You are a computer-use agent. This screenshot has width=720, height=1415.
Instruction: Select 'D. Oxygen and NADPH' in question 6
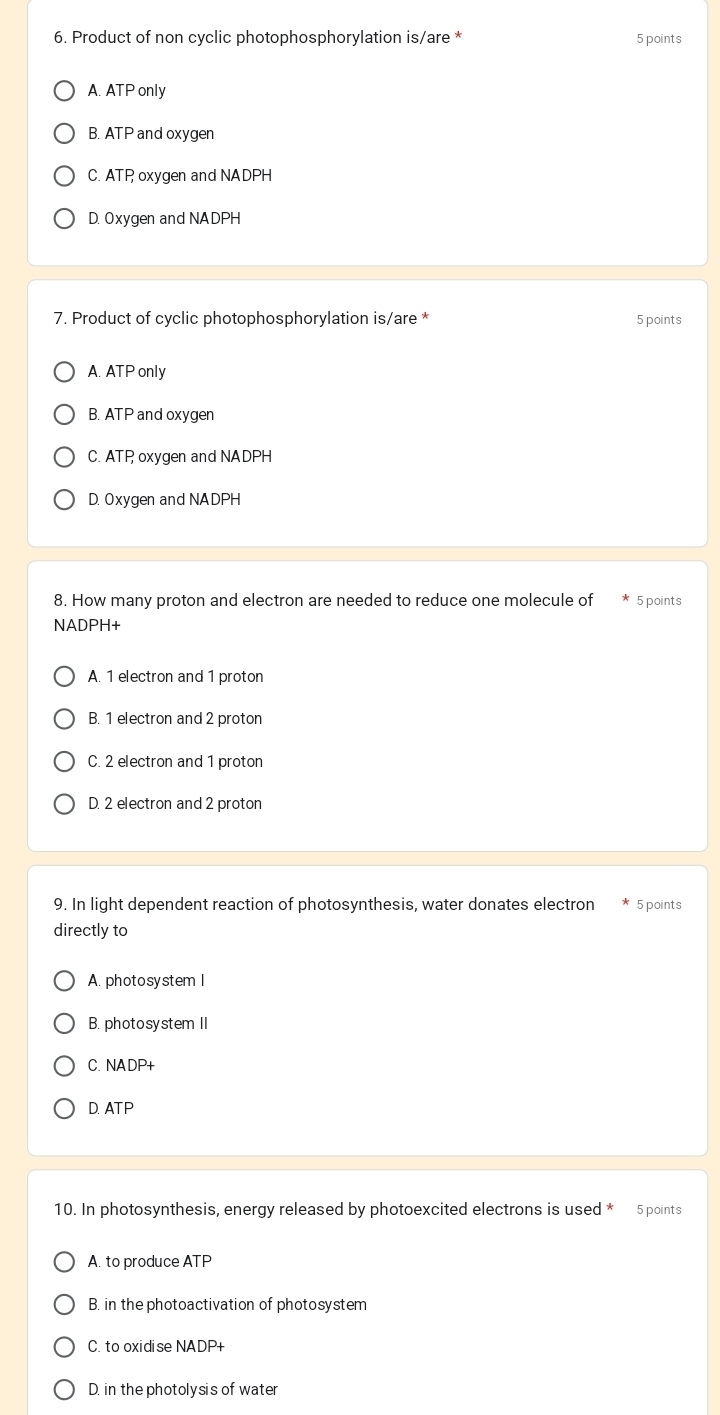[64, 219]
